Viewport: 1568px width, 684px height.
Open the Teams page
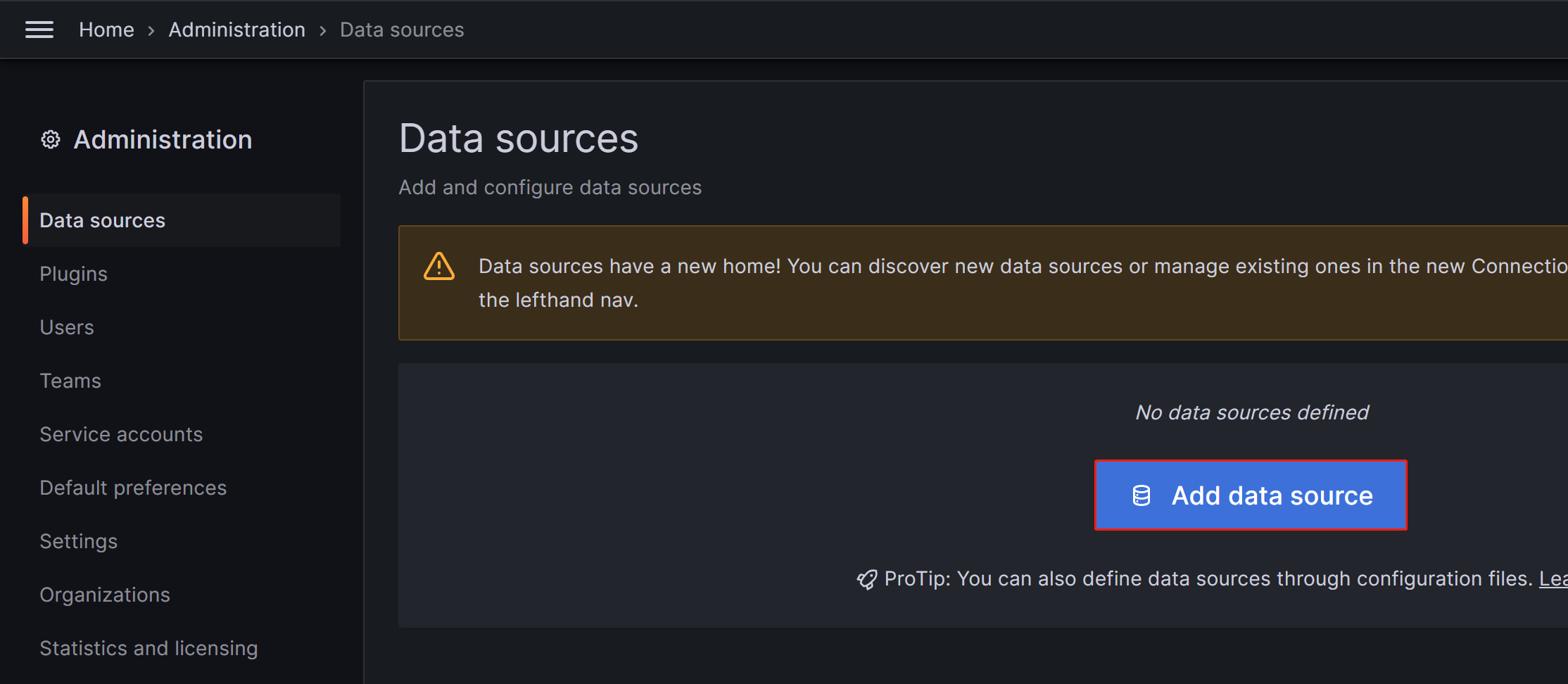(70, 381)
